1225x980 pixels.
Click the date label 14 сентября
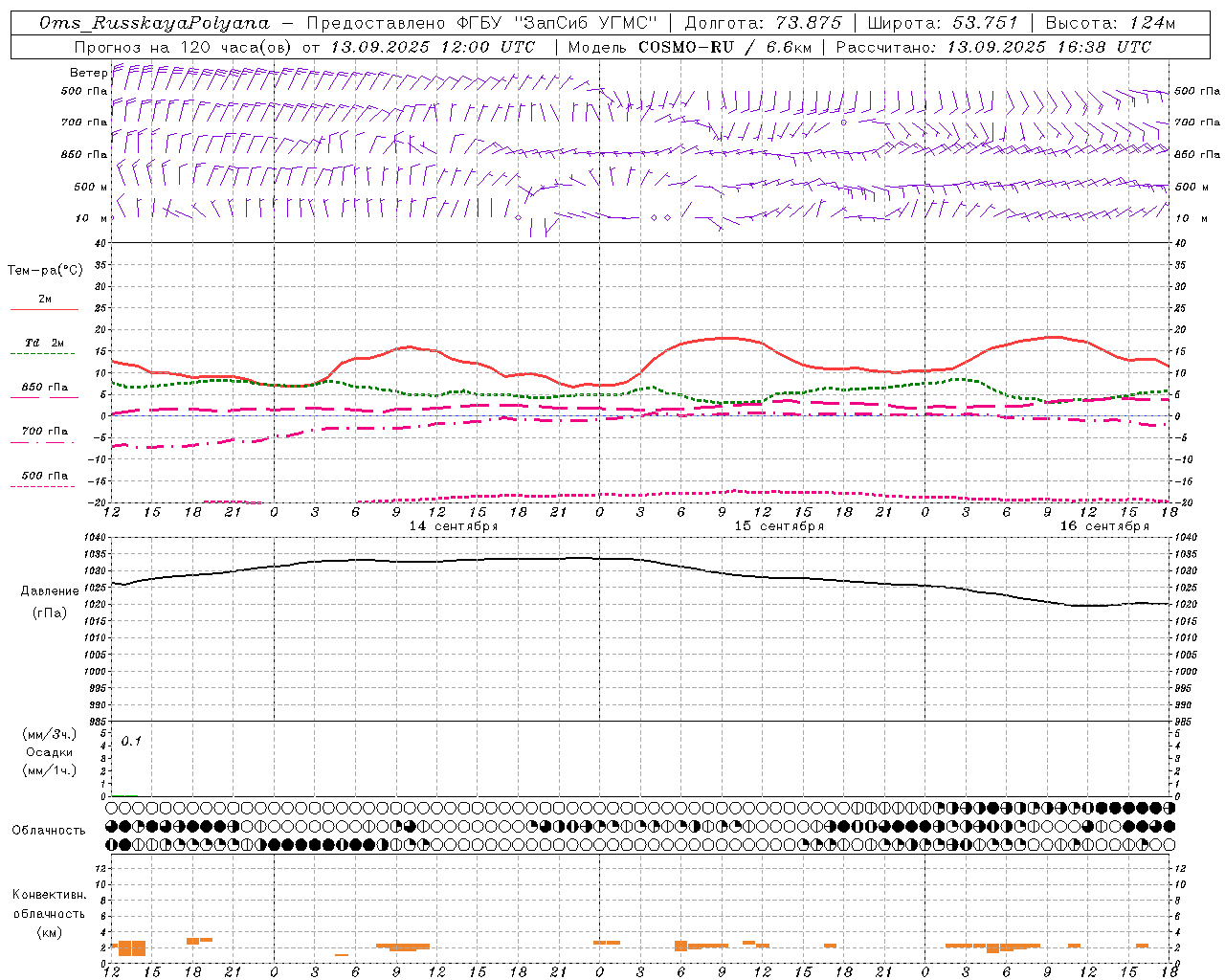point(454,526)
